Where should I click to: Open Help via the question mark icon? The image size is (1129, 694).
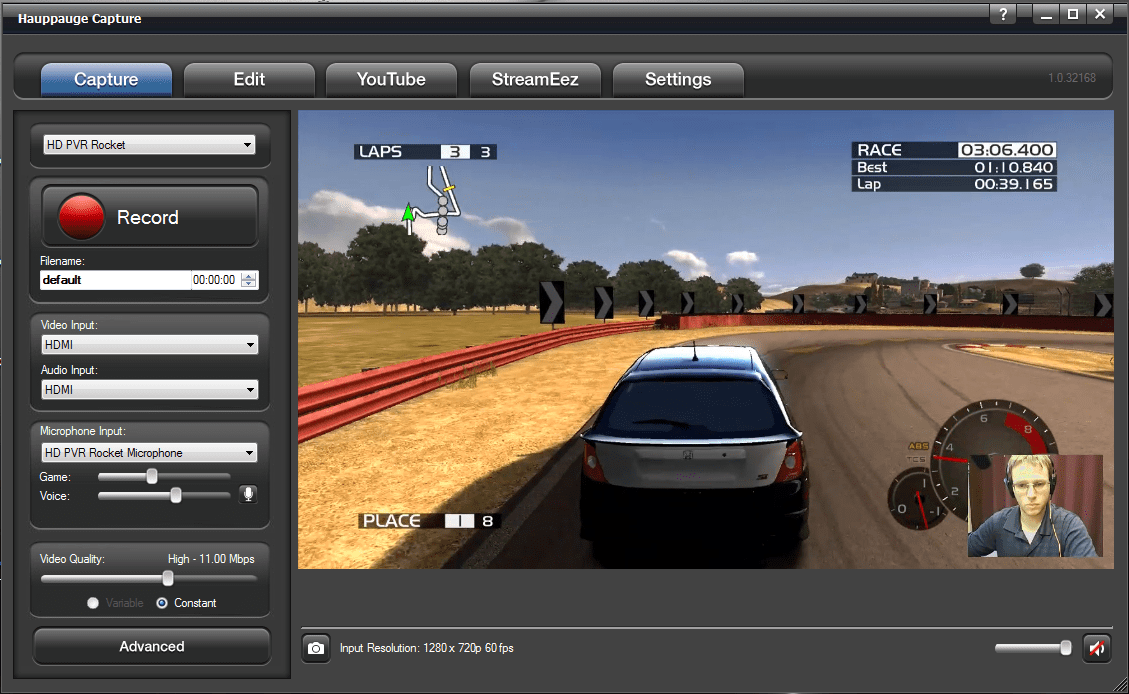pos(1002,14)
